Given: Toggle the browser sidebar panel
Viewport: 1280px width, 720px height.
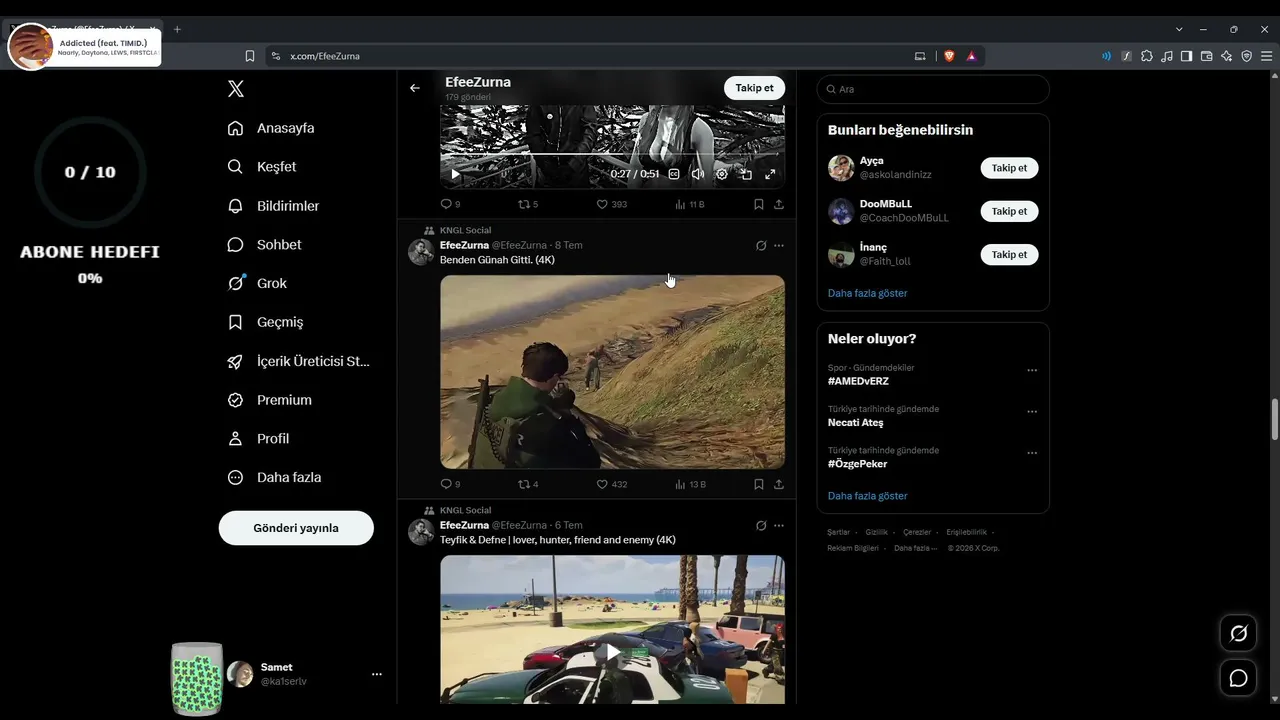Looking at the screenshot, I should pyautogui.click(x=1186, y=56).
